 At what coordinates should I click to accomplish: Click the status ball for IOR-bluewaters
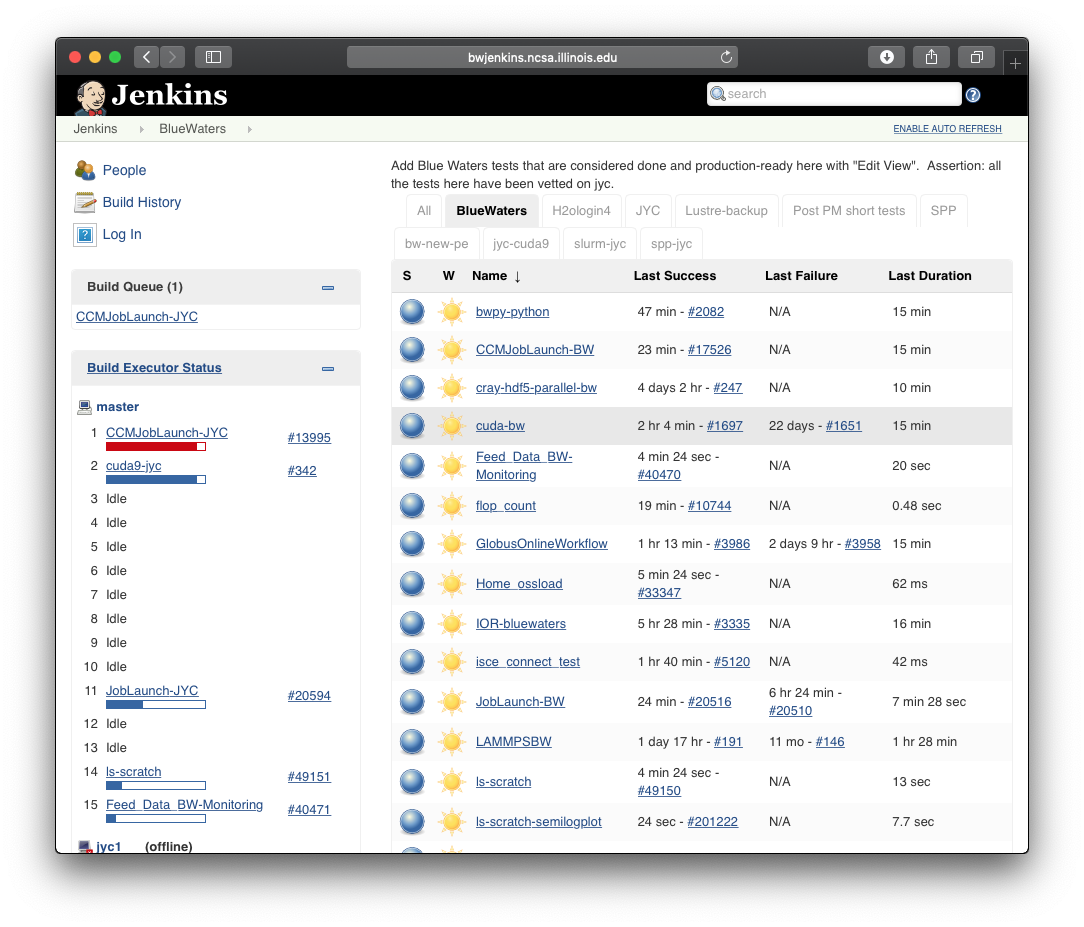(x=412, y=624)
